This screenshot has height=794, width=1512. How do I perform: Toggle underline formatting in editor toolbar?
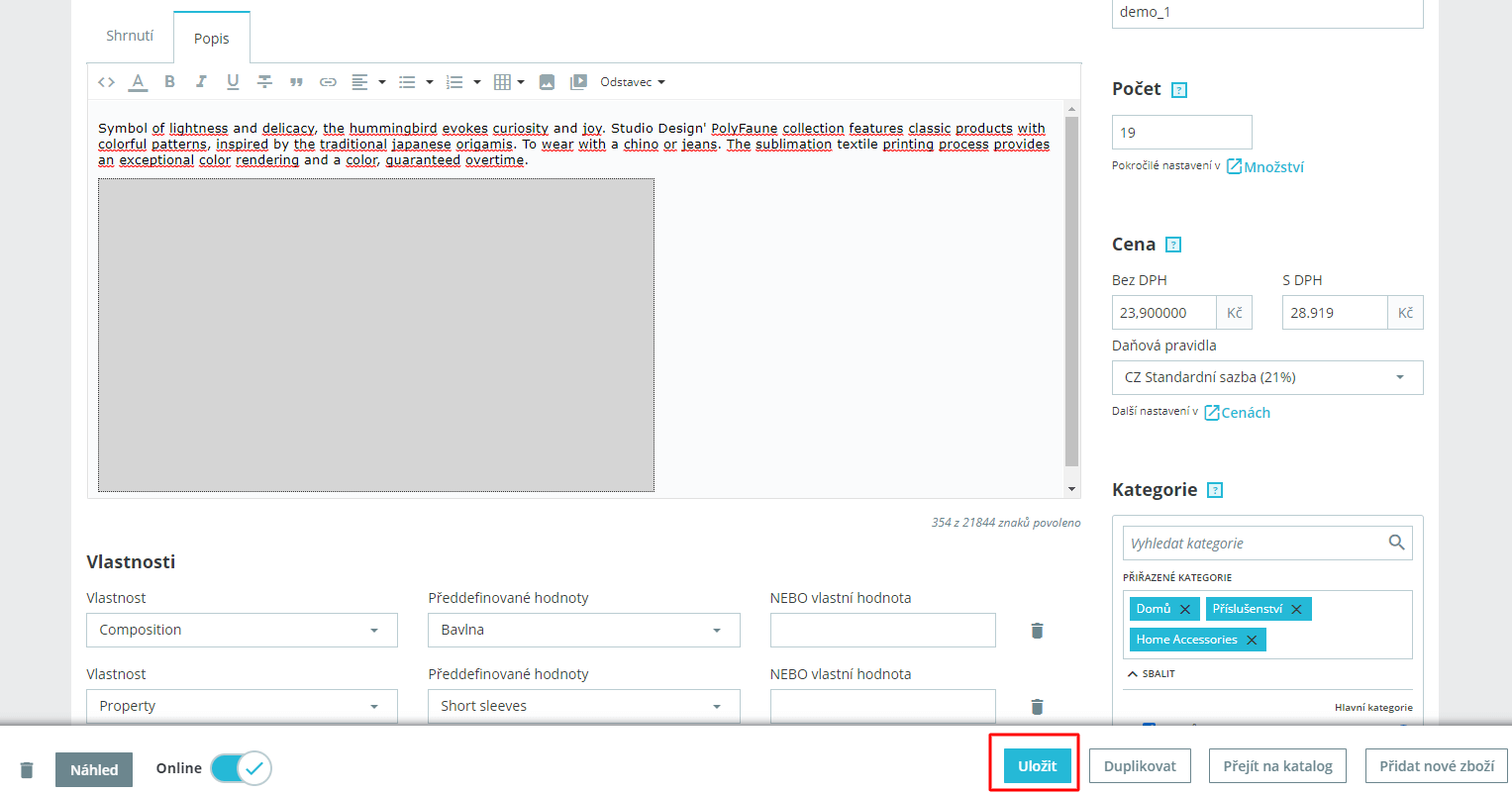(x=233, y=82)
